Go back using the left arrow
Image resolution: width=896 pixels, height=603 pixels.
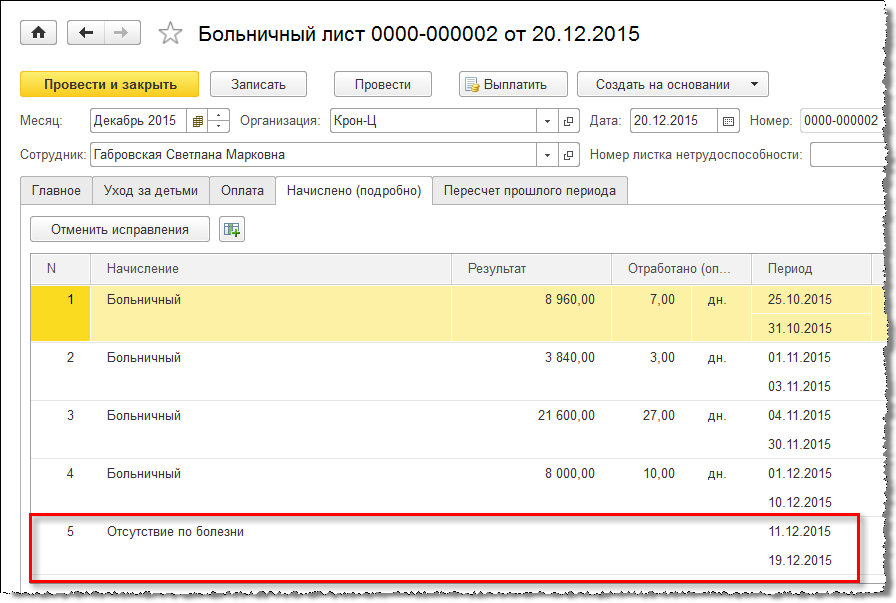86,33
